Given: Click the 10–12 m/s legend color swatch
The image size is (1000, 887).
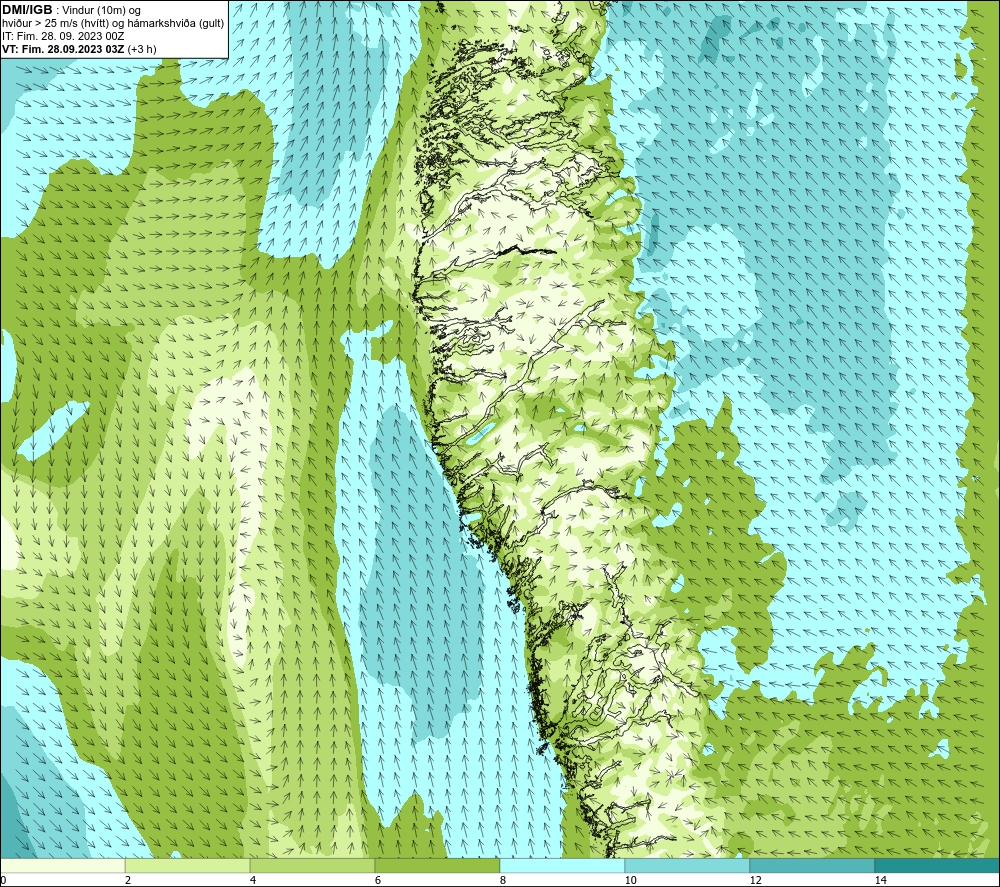Looking at the screenshot, I should pos(688,865).
